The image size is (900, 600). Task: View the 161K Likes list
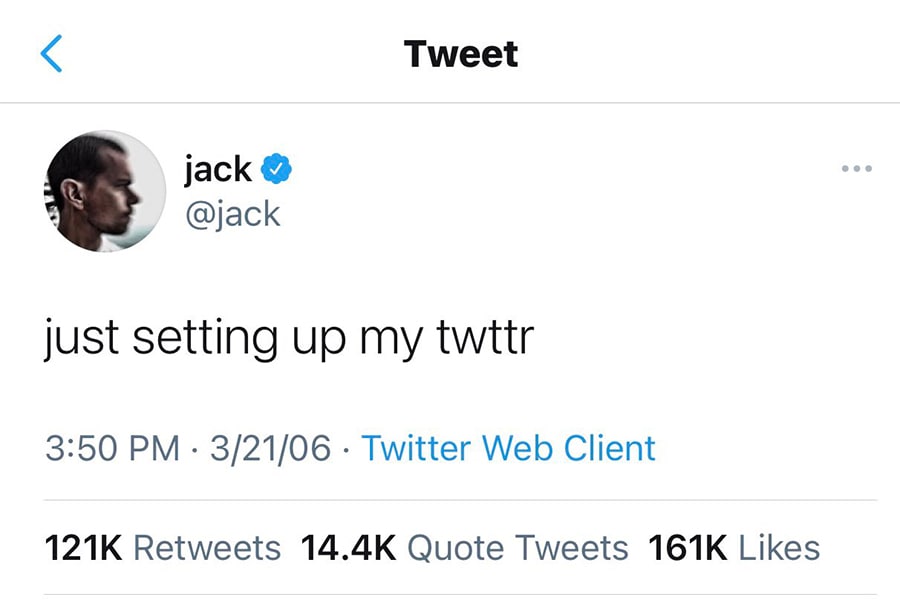735,548
